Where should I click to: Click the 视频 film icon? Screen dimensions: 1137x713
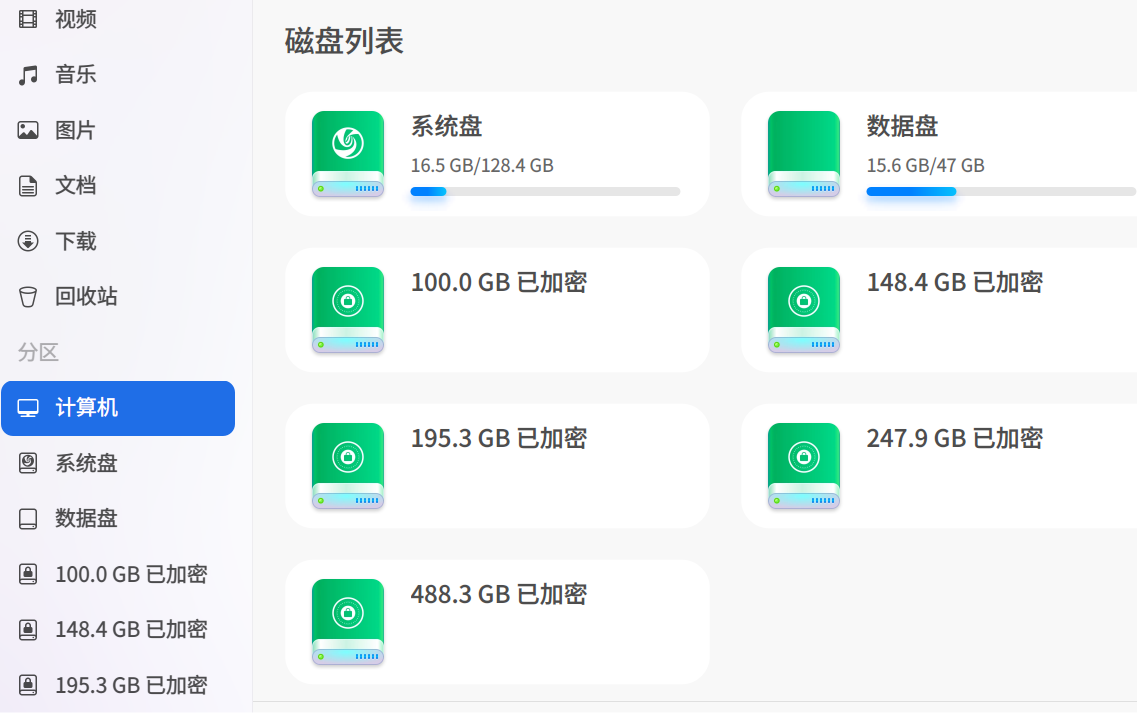tap(28, 19)
